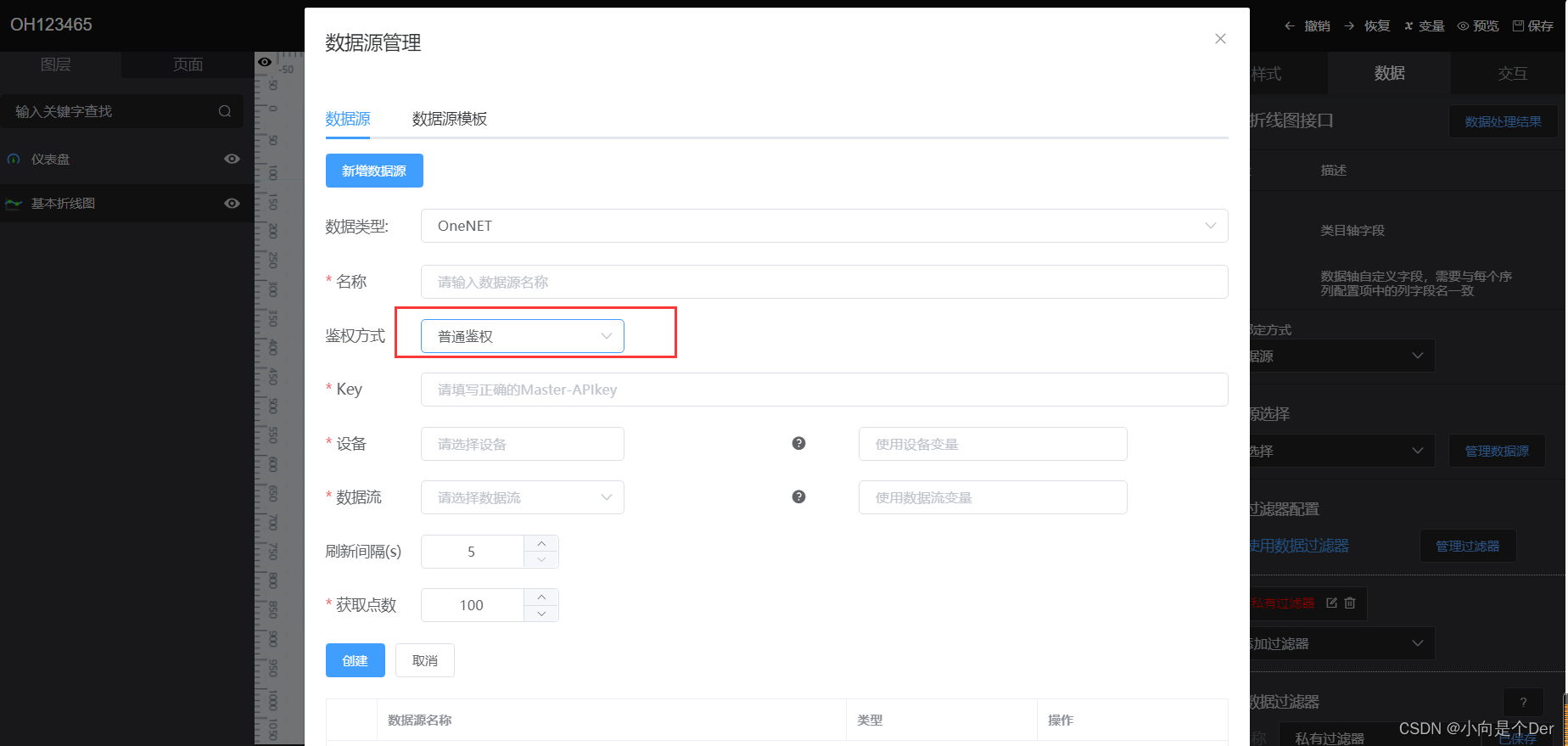1568x746 pixels.
Task: Open the 样式 tab in right panel
Action: click(x=1288, y=73)
